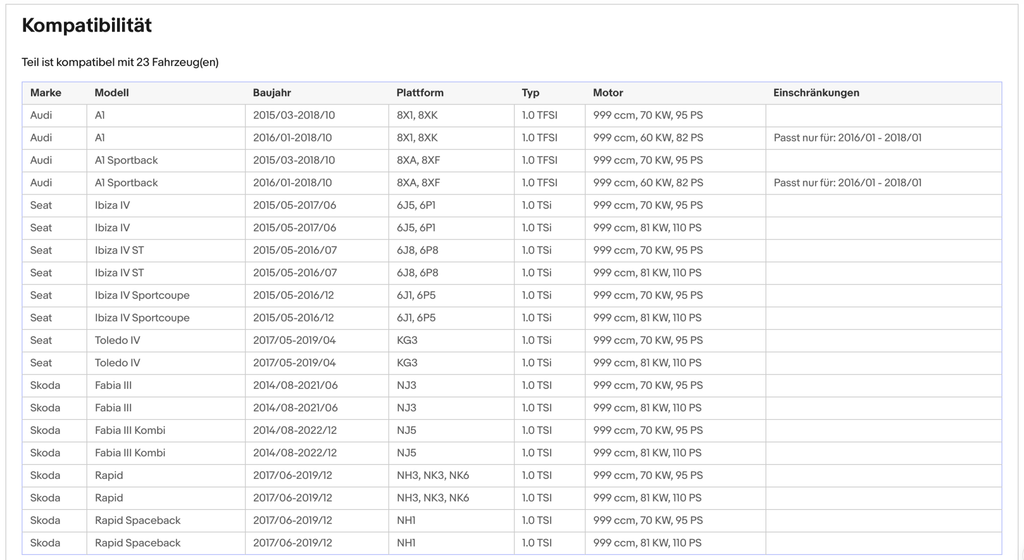This screenshot has width=1024, height=560.
Task: Click 'Seat' in Toledo IV 95 PS row
Action: (x=40, y=341)
